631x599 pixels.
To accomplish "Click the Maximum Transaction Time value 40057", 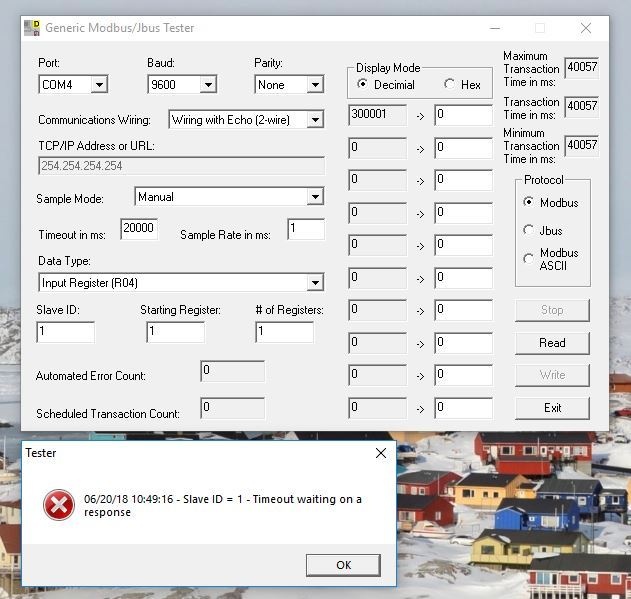I will coord(582,68).
